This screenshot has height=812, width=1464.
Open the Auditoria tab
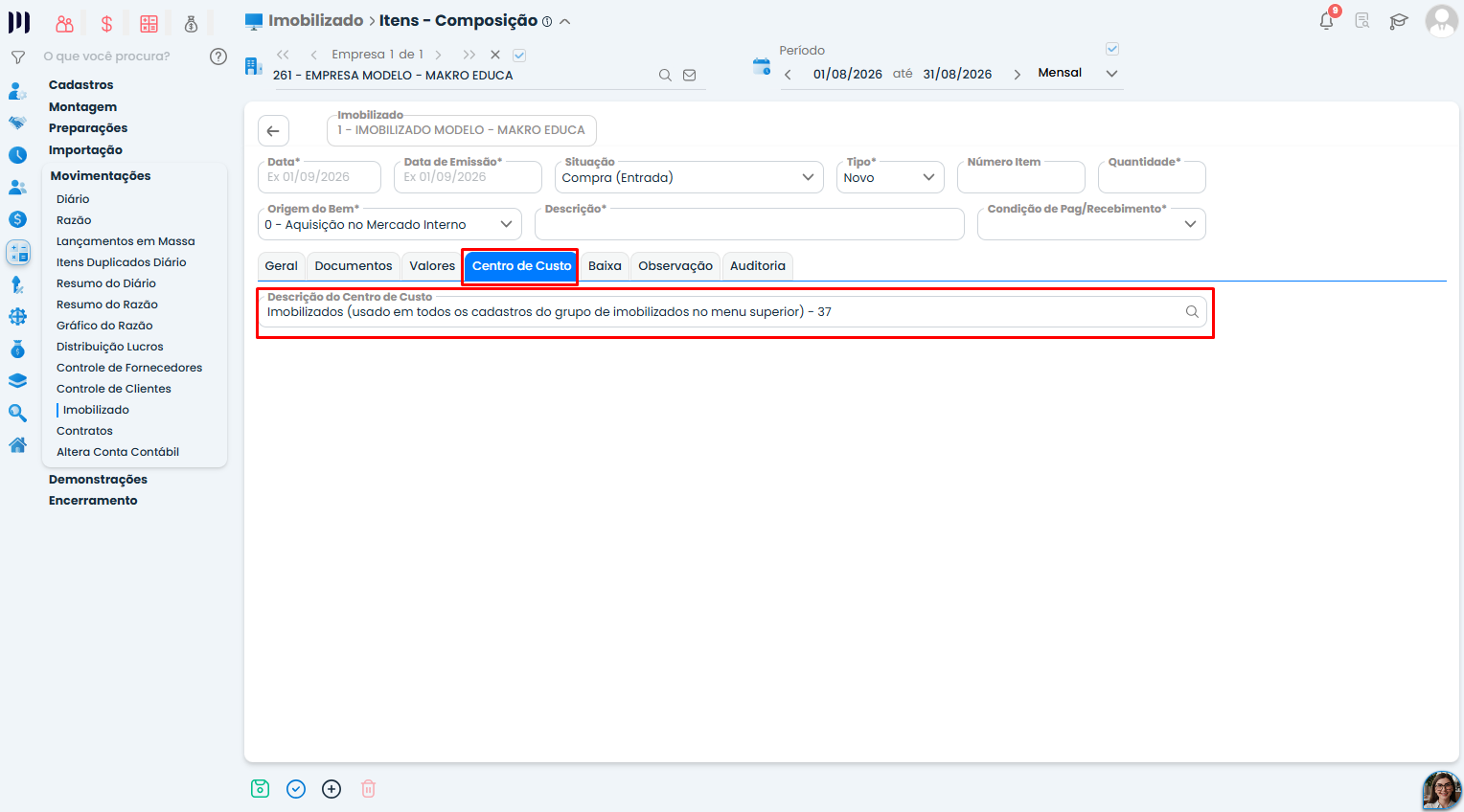[x=758, y=266]
